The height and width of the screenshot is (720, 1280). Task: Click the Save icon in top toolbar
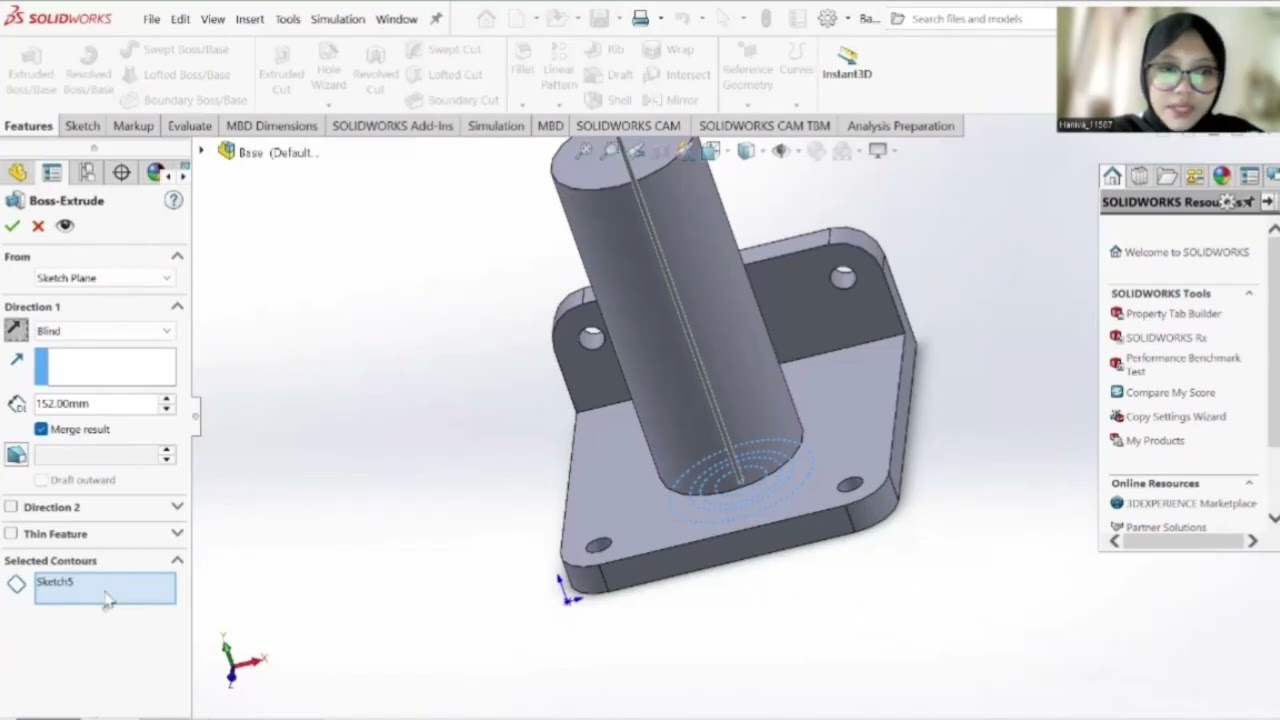[598, 18]
